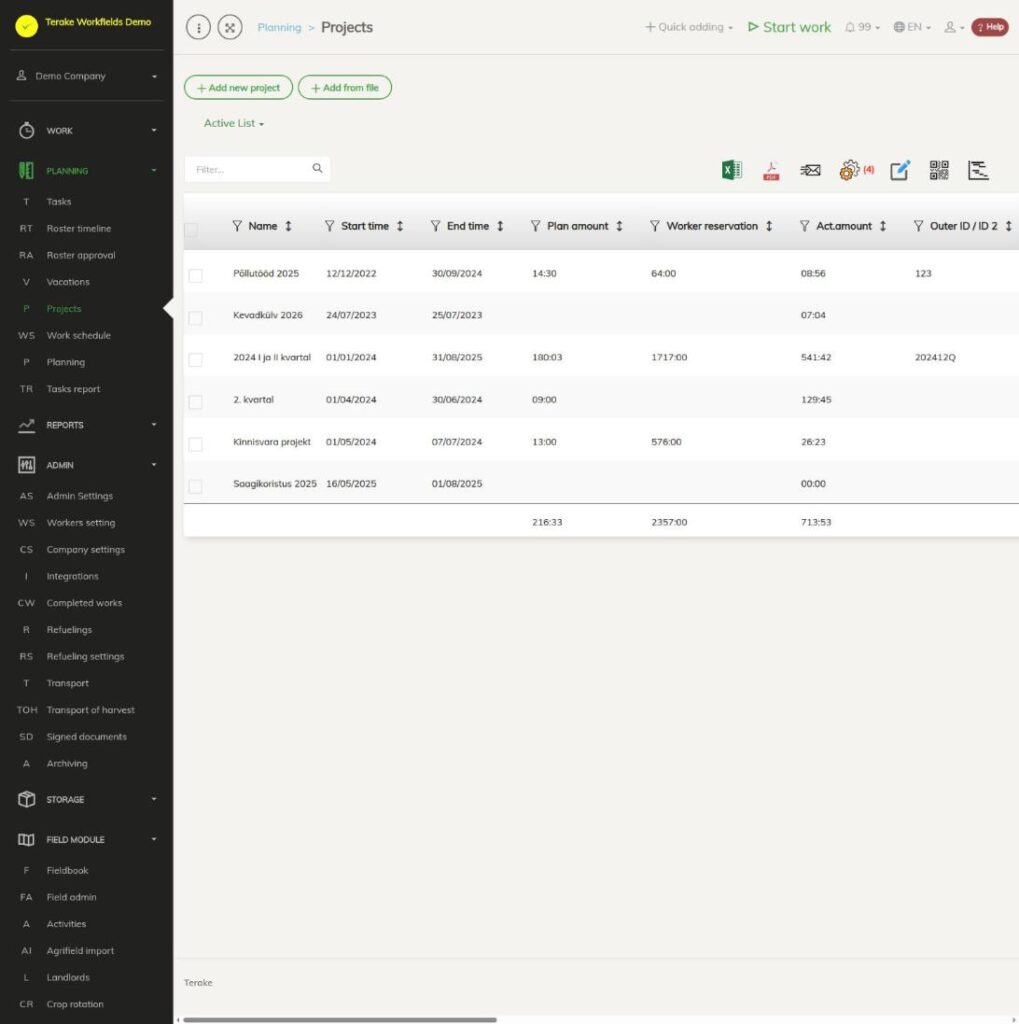Click Add from file button
Viewport: 1019px width, 1024px height.
pos(345,88)
